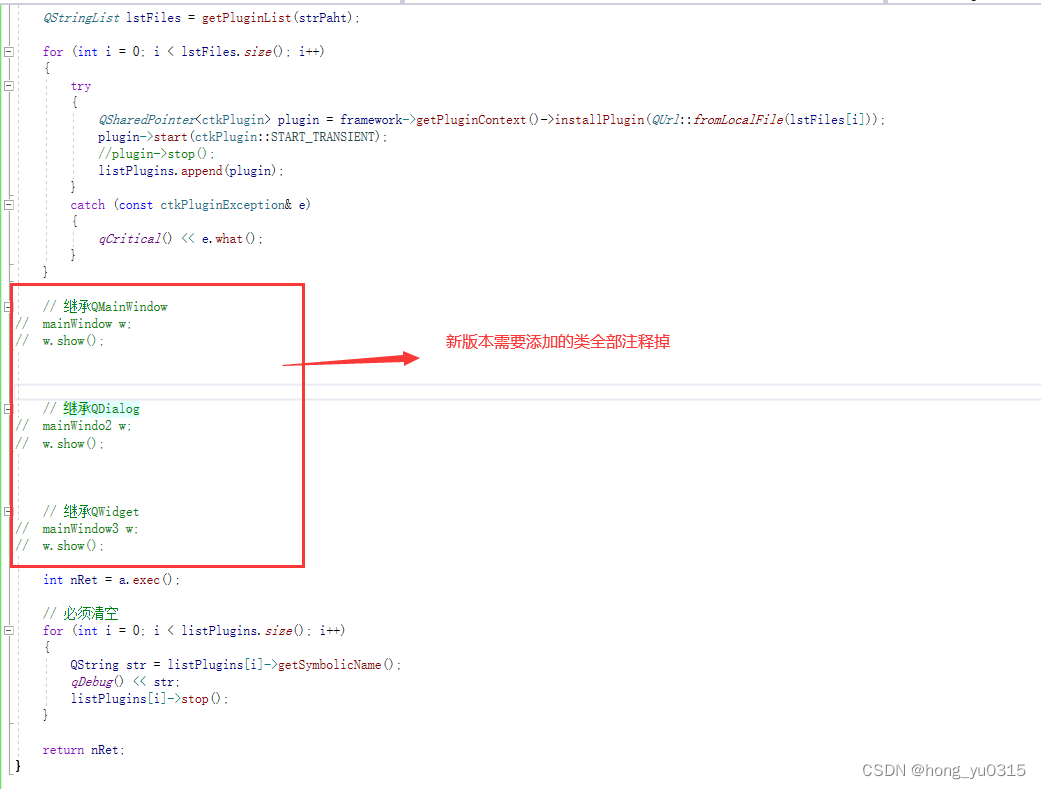Click the installPlugin call
Viewport: 1041px width, 789px height.
point(600,120)
